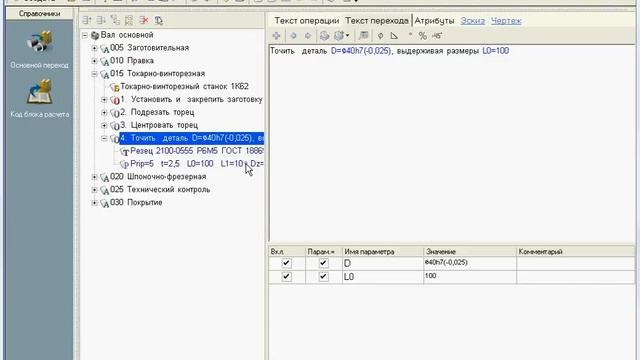Expand step 1 Установить и закрепить заготовку
This screenshot has width=640, height=360.
coord(104,100)
